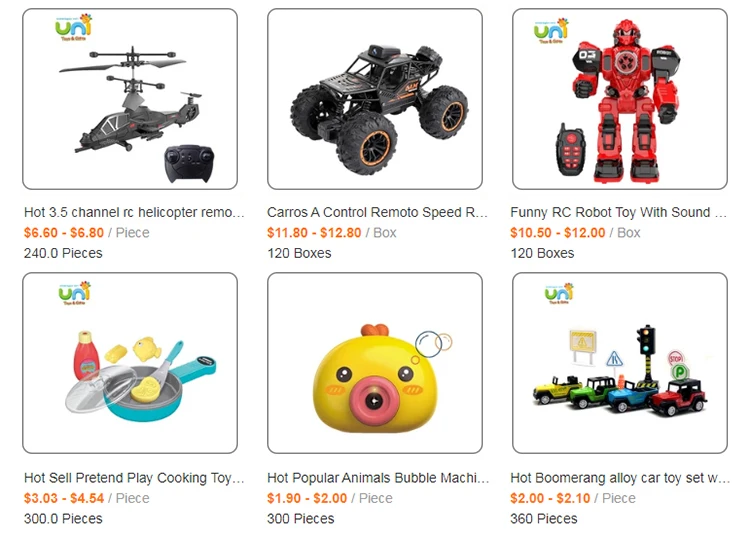Open the pretend cooking pan toy image

click(130, 363)
